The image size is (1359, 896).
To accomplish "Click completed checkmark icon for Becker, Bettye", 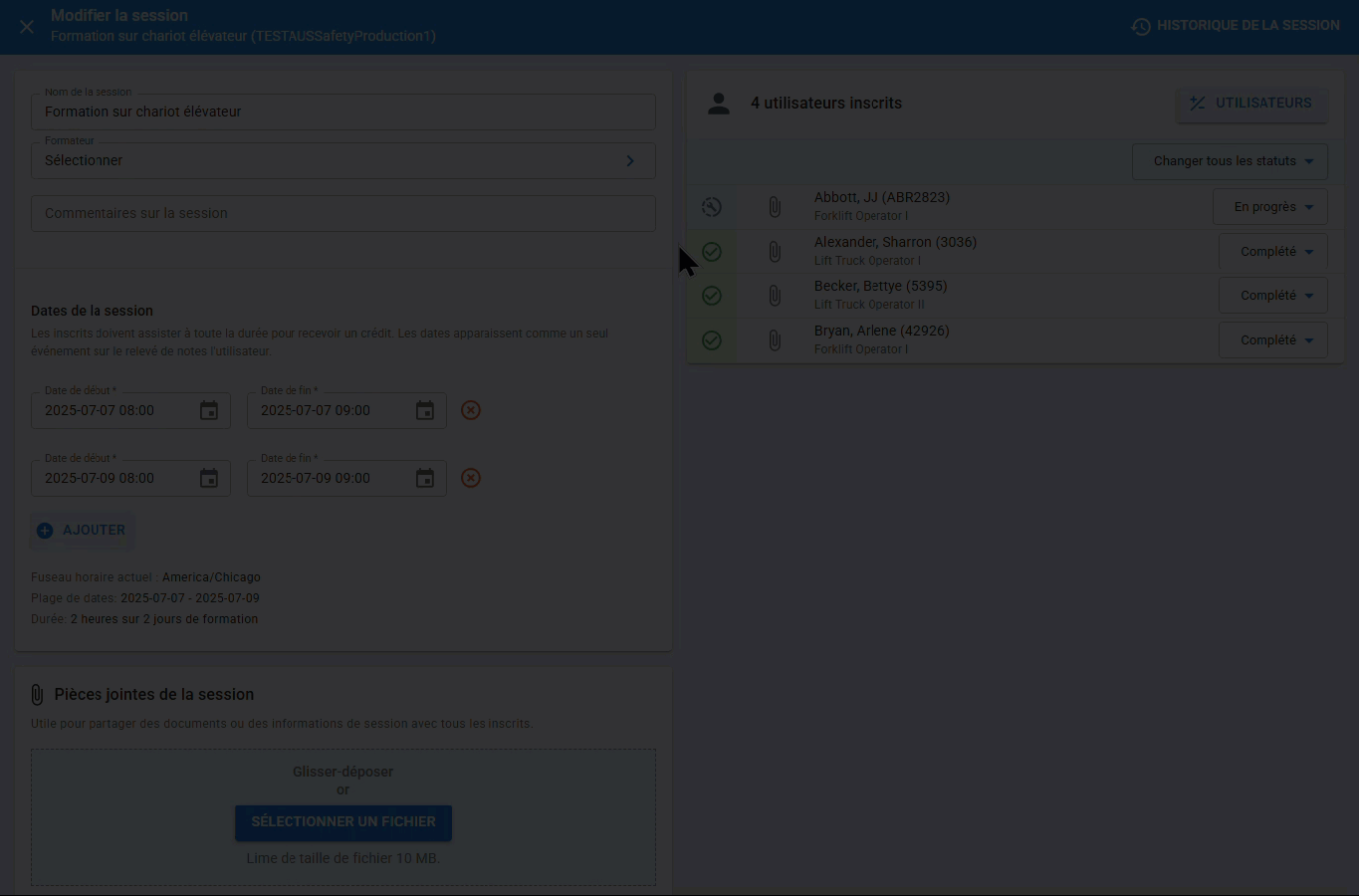I will 711,296.
